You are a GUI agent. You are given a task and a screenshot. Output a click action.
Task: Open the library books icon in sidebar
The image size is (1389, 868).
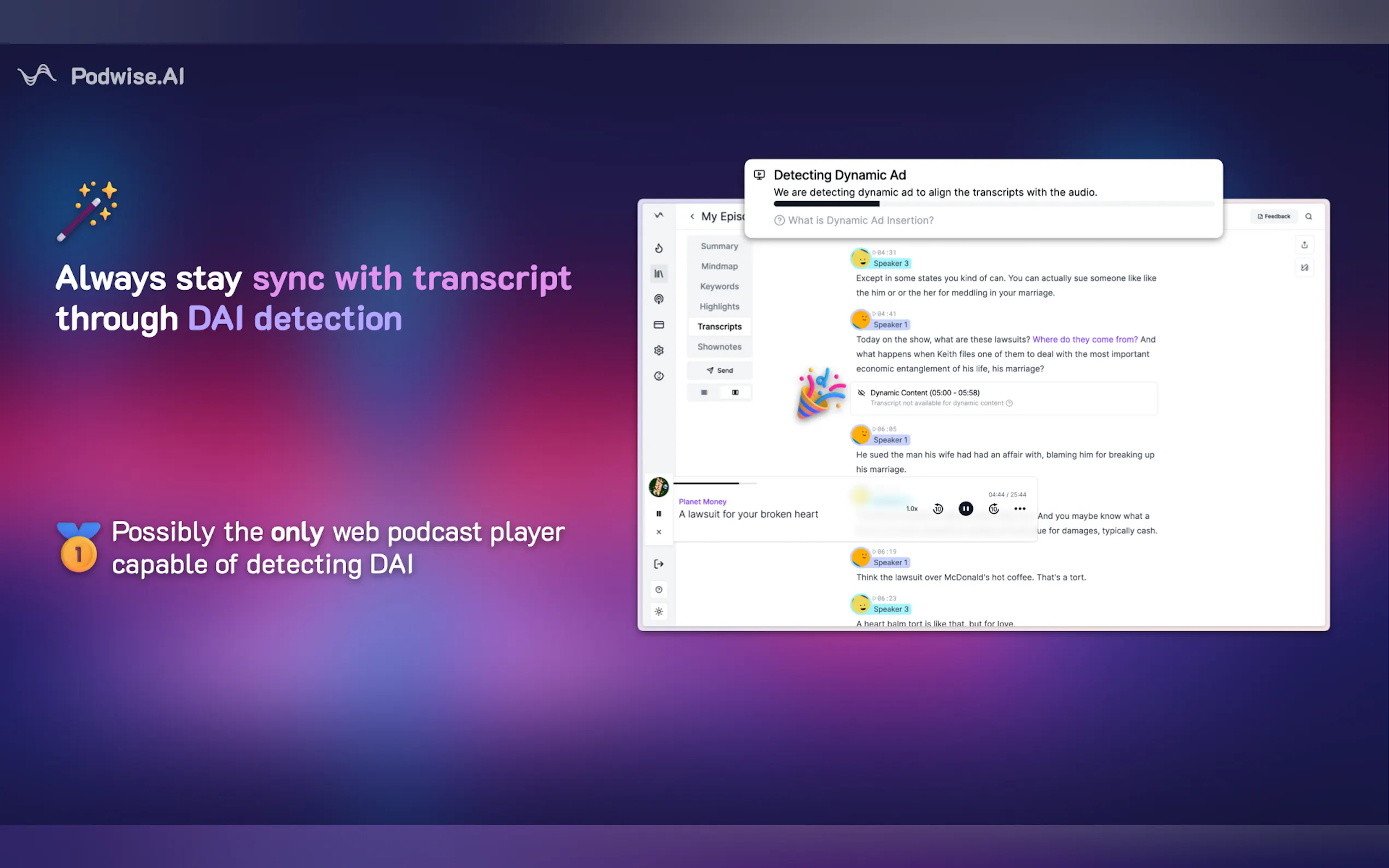point(658,274)
